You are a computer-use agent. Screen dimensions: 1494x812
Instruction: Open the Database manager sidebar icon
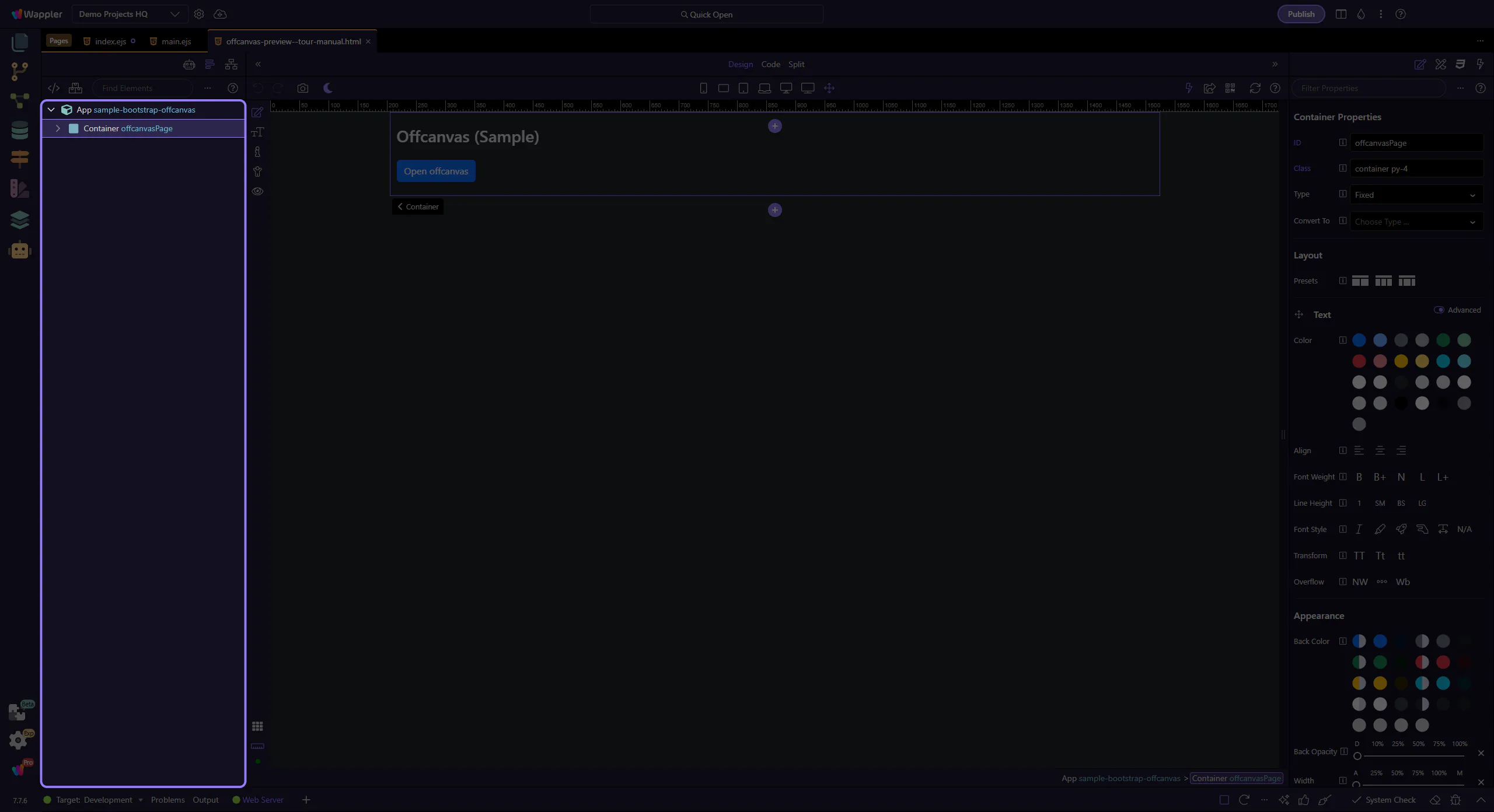tap(19, 130)
